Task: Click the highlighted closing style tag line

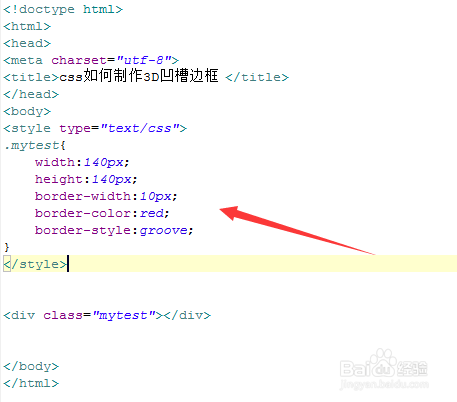Action: pyautogui.click(x=230, y=264)
